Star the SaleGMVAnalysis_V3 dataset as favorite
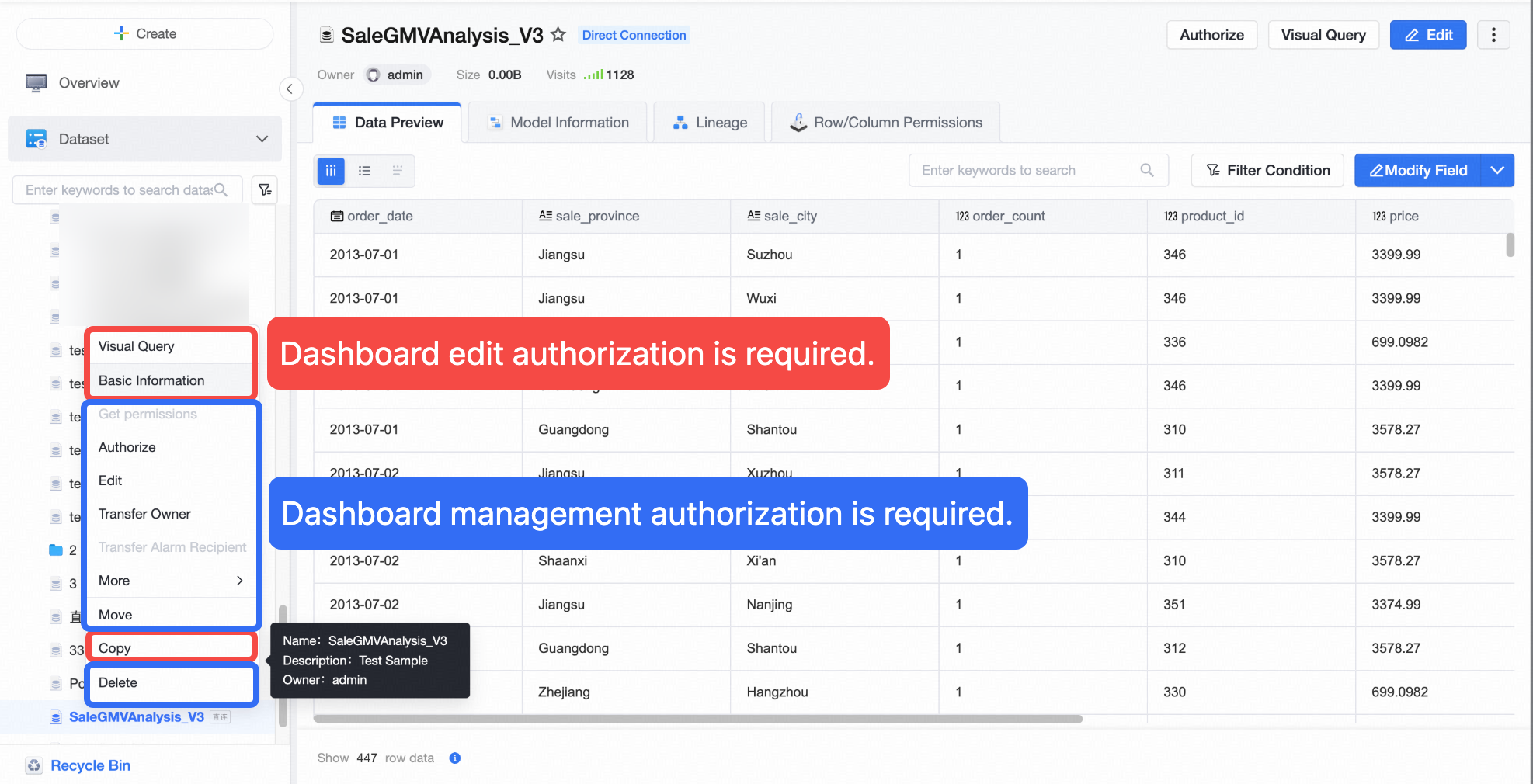1533x784 pixels. tap(558, 35)
